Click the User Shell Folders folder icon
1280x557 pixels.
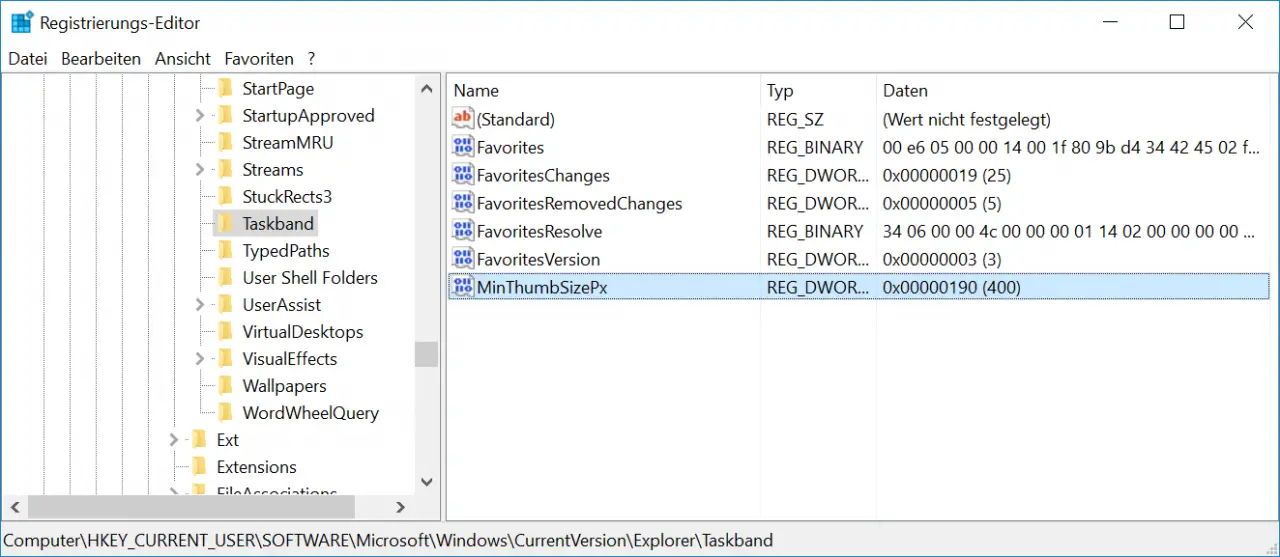(x=225, y=278)
